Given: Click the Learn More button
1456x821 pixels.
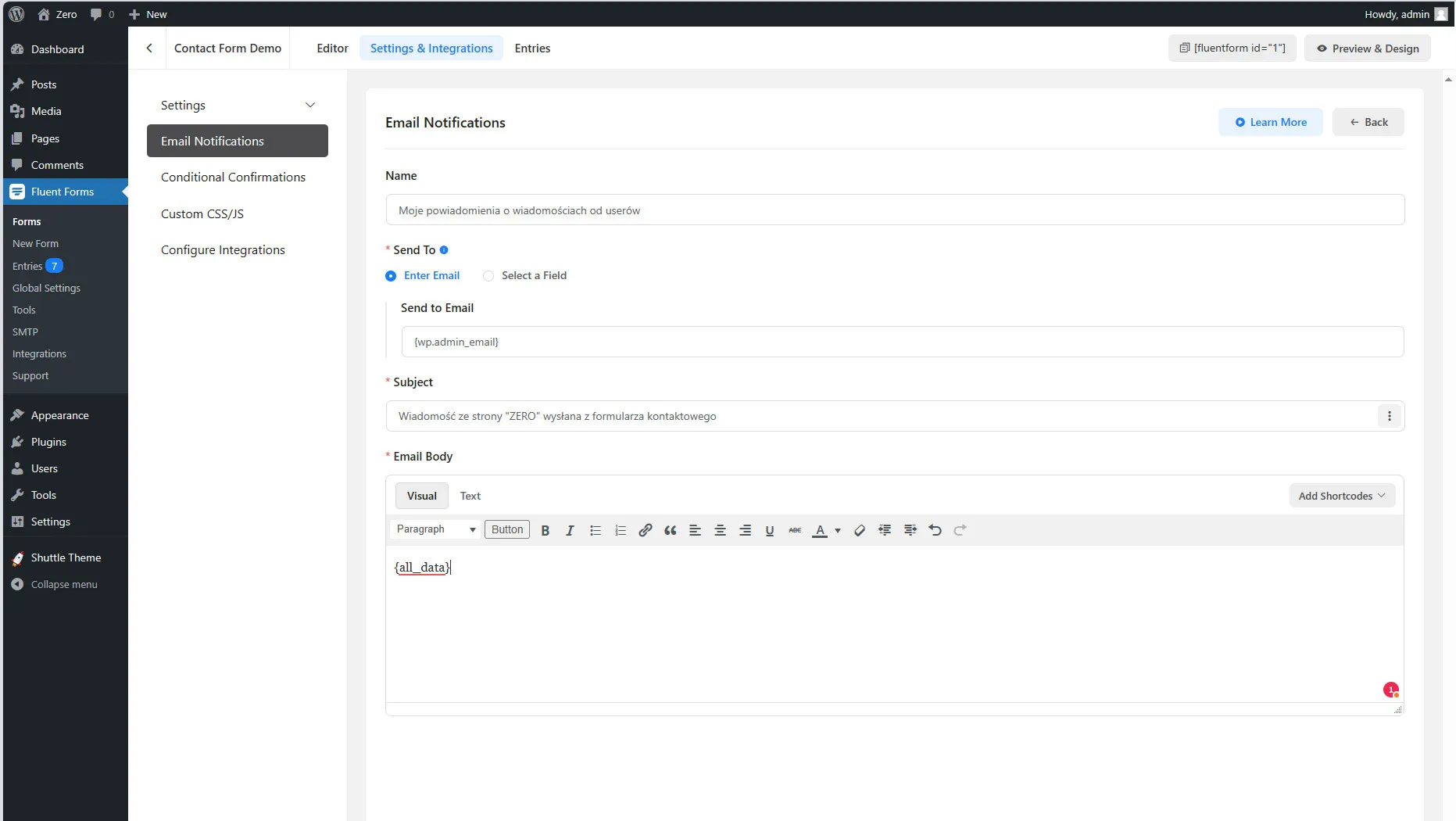Looking at the screenshot, I should coord(1270,122).
